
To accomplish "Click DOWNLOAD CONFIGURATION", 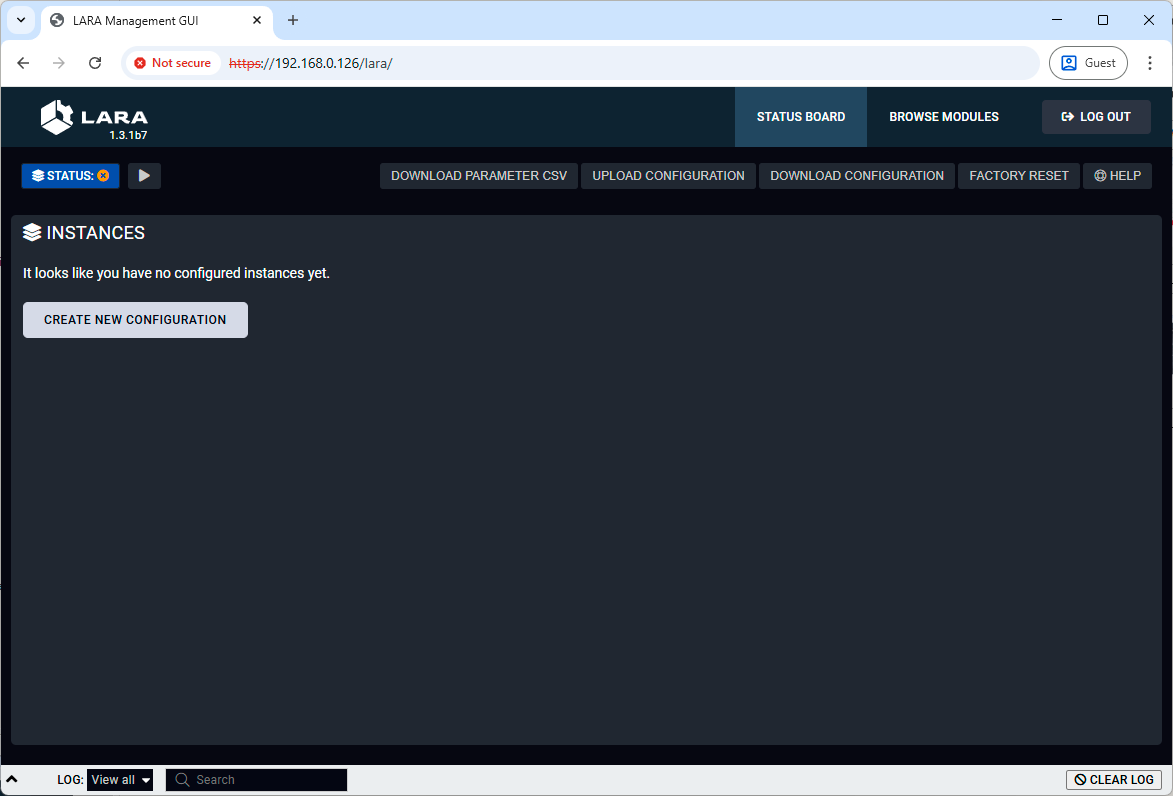I will pos(856,176).
